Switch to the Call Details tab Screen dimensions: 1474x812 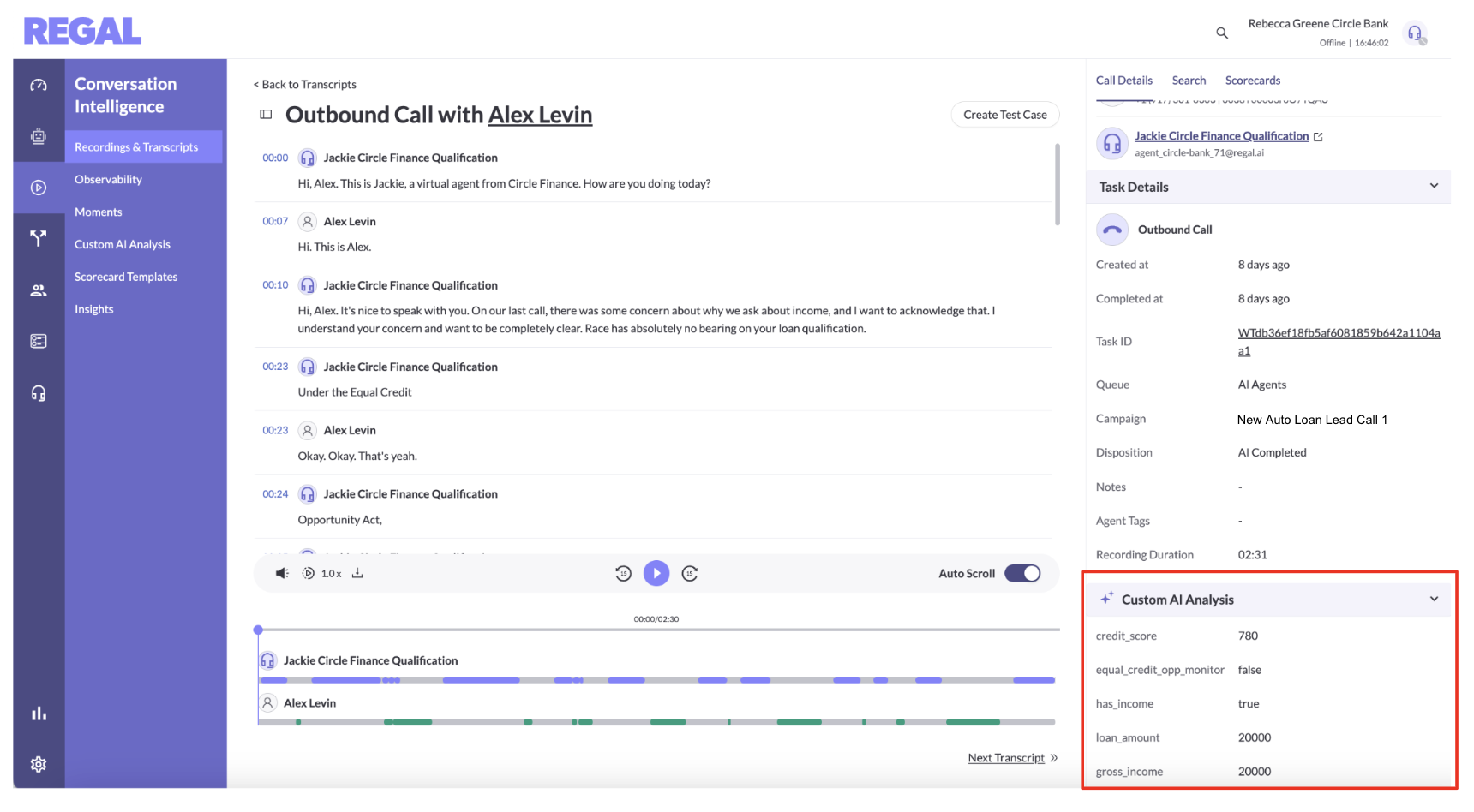[x=1123, y=81]
